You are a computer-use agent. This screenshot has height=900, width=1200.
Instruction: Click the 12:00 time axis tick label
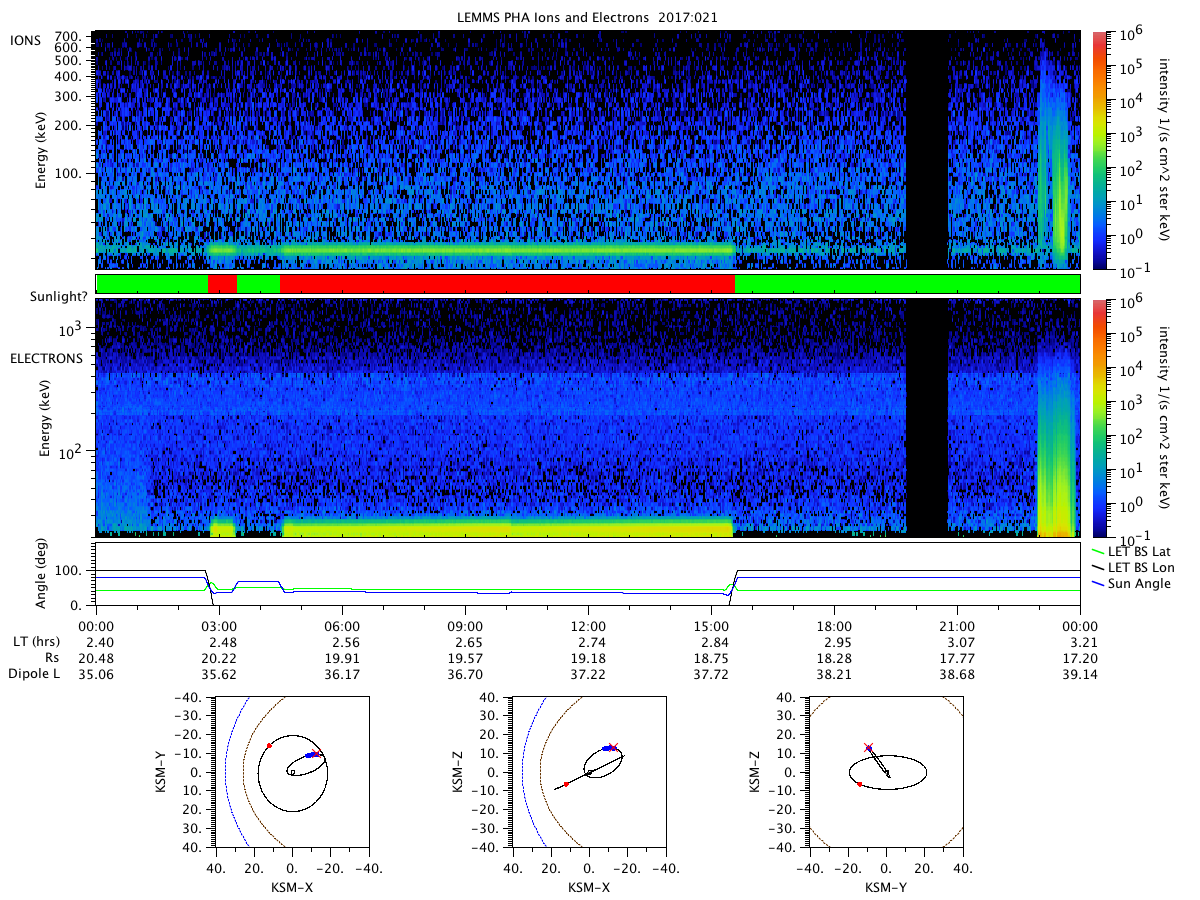588,622
